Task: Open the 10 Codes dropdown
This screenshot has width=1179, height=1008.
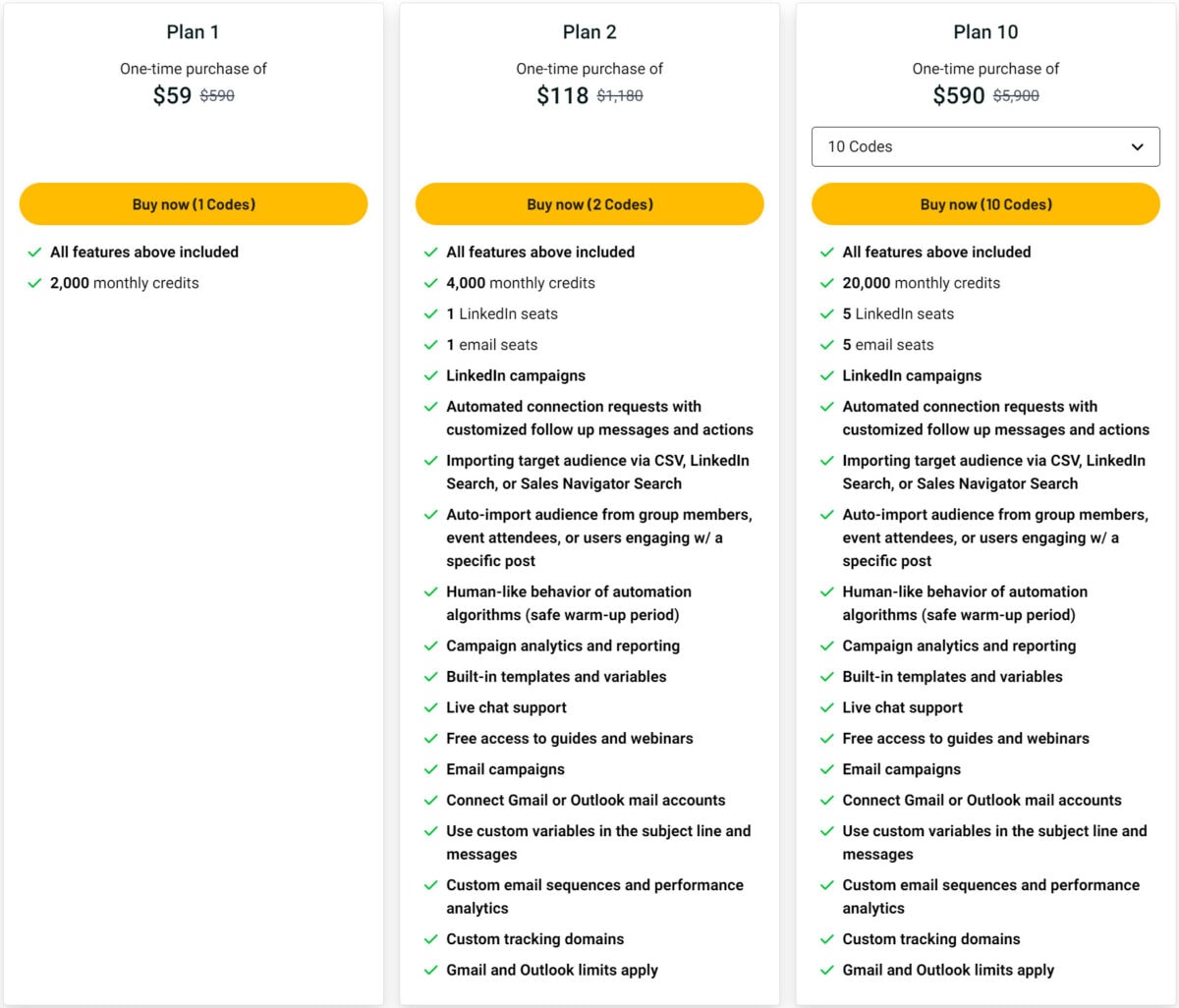Action: point(984,147)
